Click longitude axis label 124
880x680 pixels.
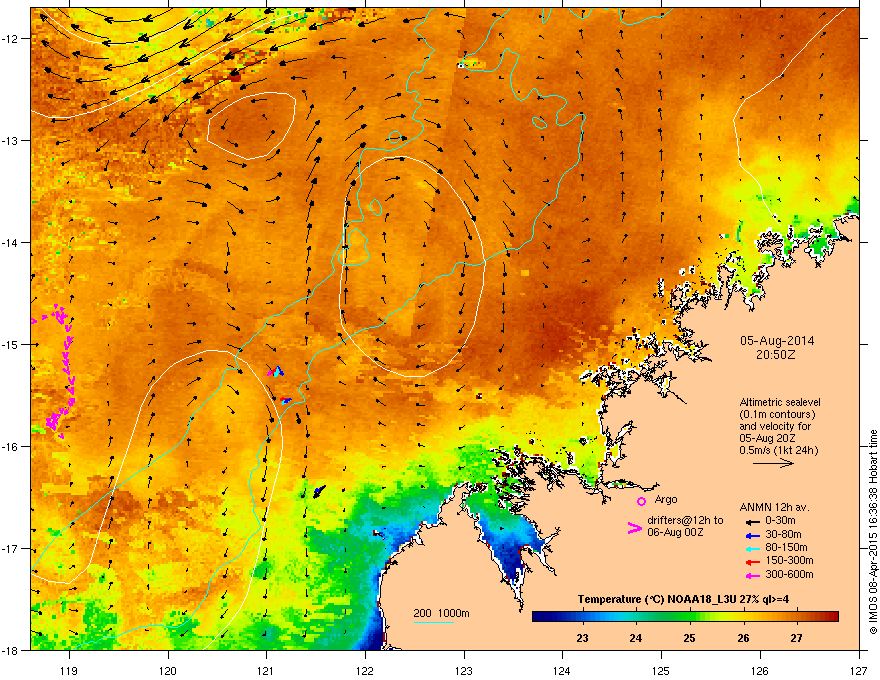pos(562,671)
